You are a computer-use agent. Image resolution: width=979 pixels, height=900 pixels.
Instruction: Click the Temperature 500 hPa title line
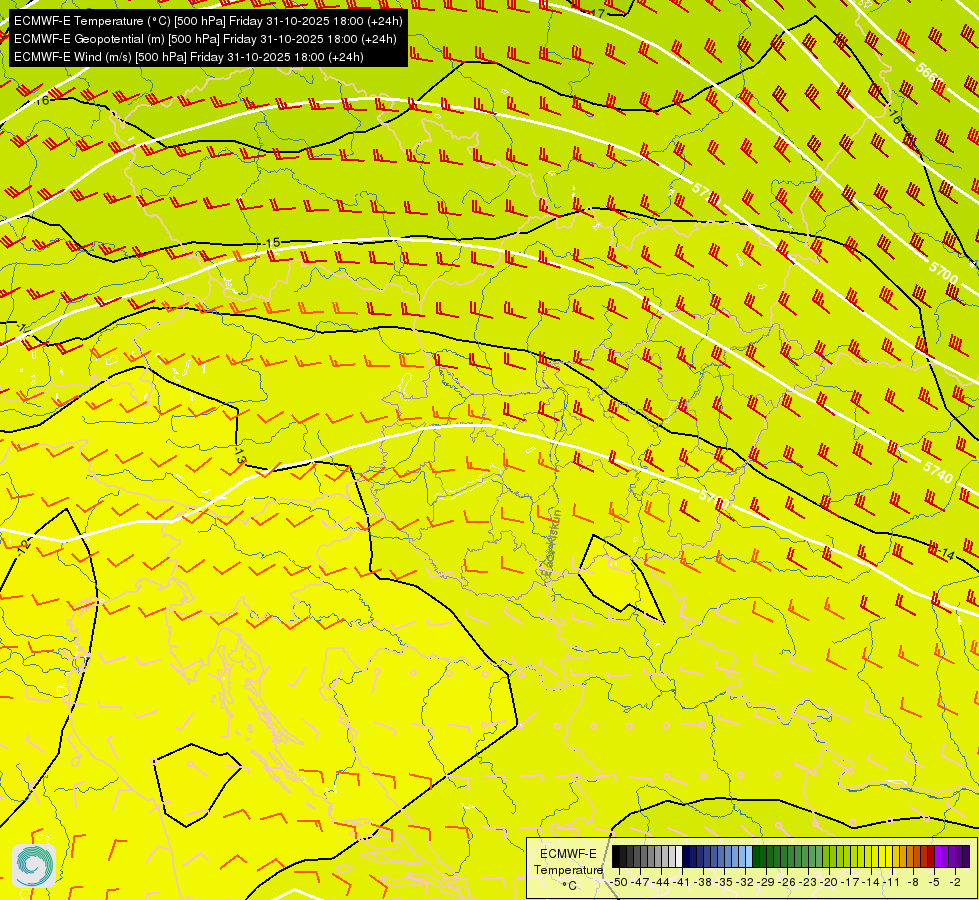[x=208, y=21]
